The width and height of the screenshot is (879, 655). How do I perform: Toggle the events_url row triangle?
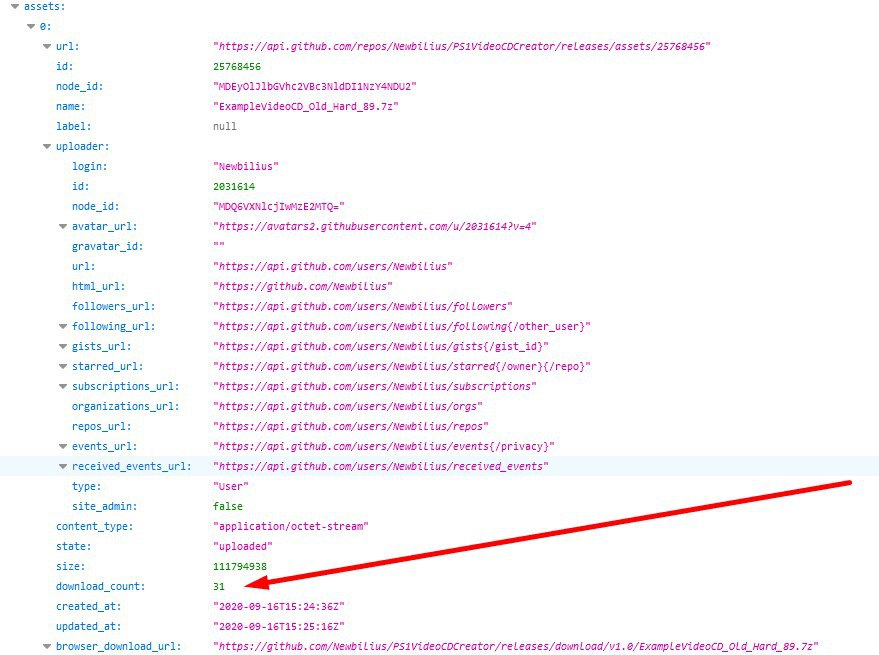(x=63, y=446)
